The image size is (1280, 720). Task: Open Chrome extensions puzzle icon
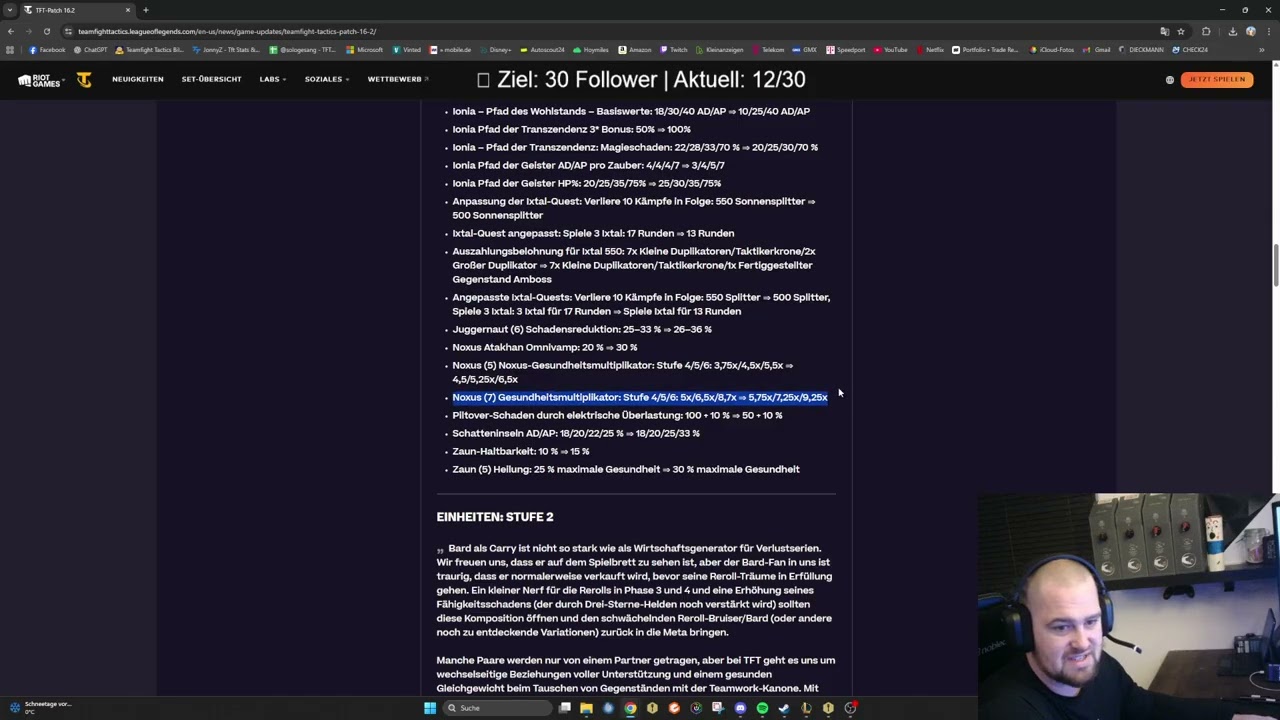[x=1206, y=31]
